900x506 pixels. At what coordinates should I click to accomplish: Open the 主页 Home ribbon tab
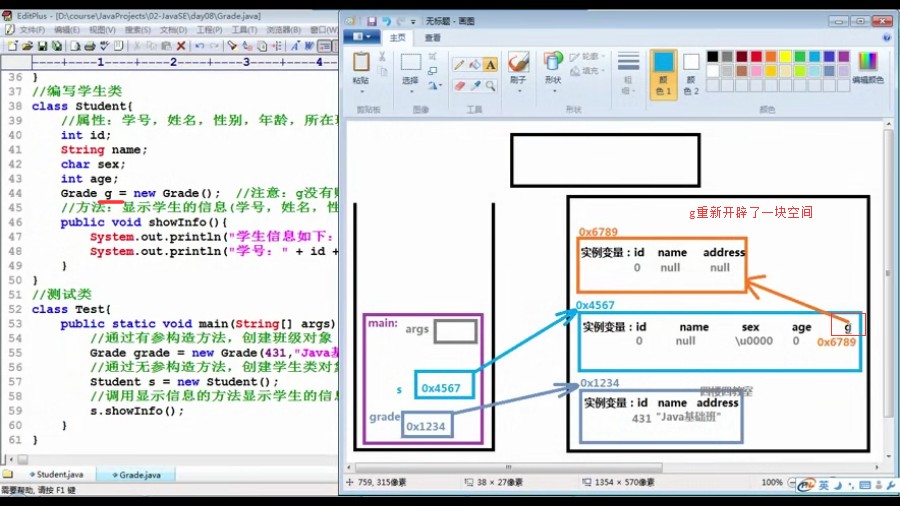coord(397,38)
